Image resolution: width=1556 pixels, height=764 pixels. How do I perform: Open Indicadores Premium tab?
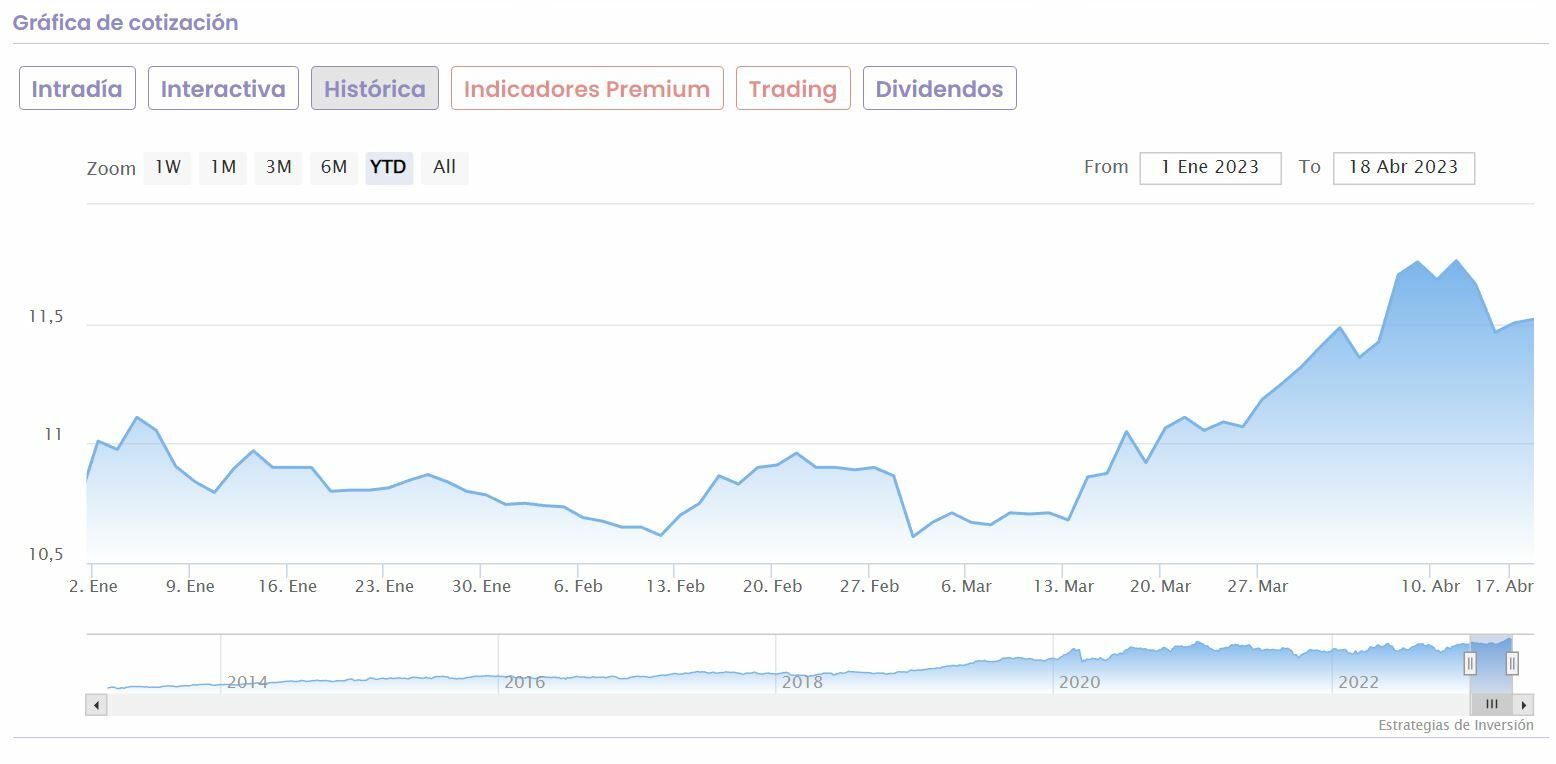[x=587, y=89]
